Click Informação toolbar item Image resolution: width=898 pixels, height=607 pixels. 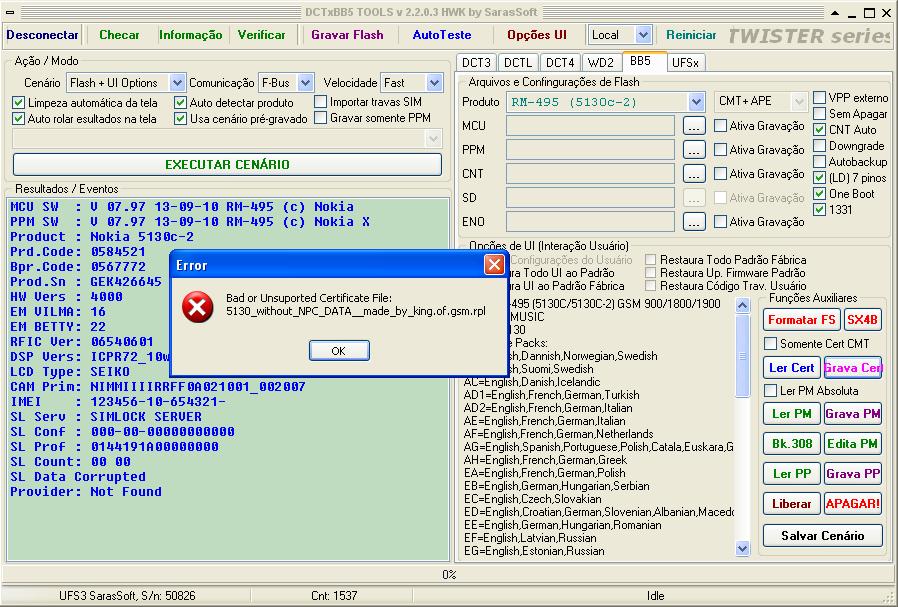click(x=191, y=35)
